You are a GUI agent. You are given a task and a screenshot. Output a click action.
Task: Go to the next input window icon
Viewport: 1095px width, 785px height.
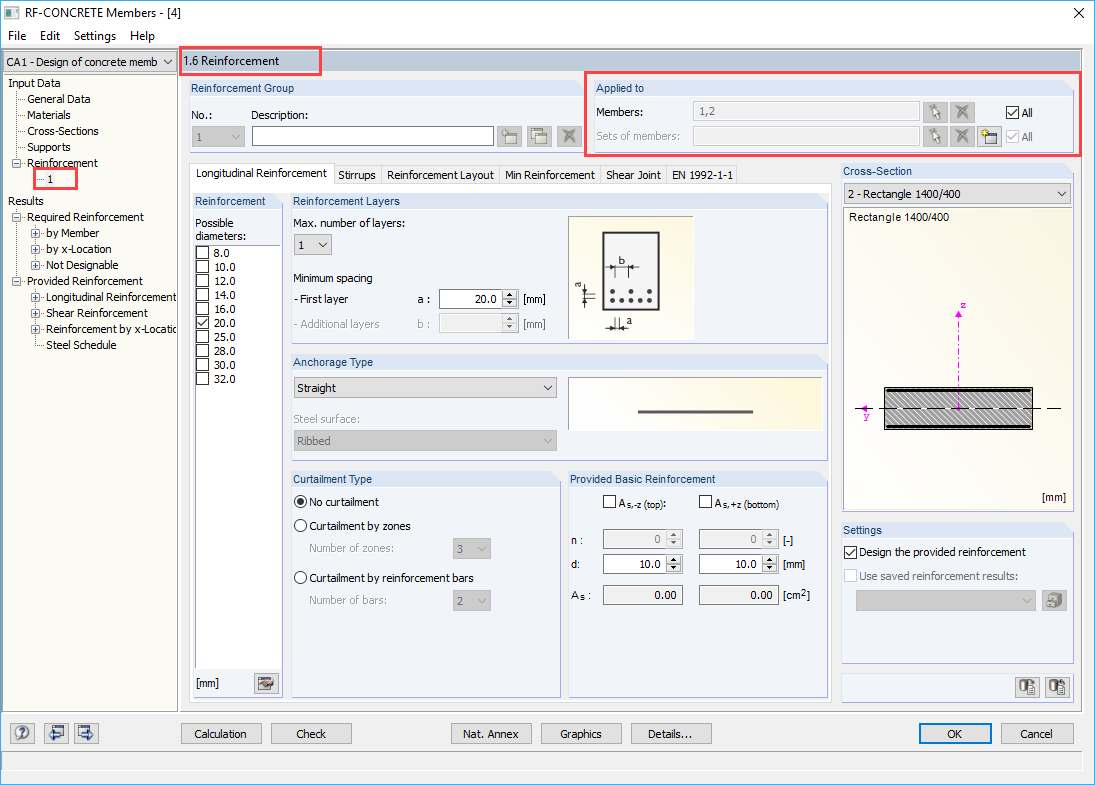[86, 733]
